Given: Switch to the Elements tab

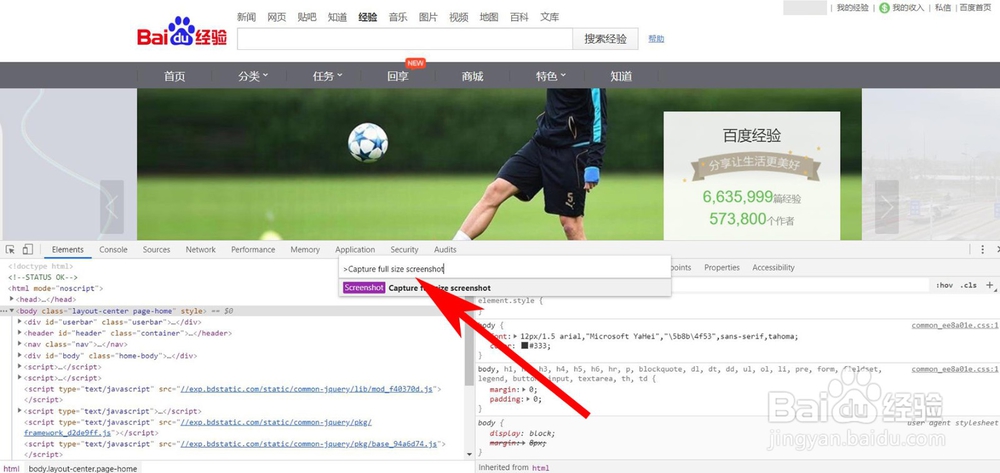Looking at the screenshot, I should click(x=68, y=249).
